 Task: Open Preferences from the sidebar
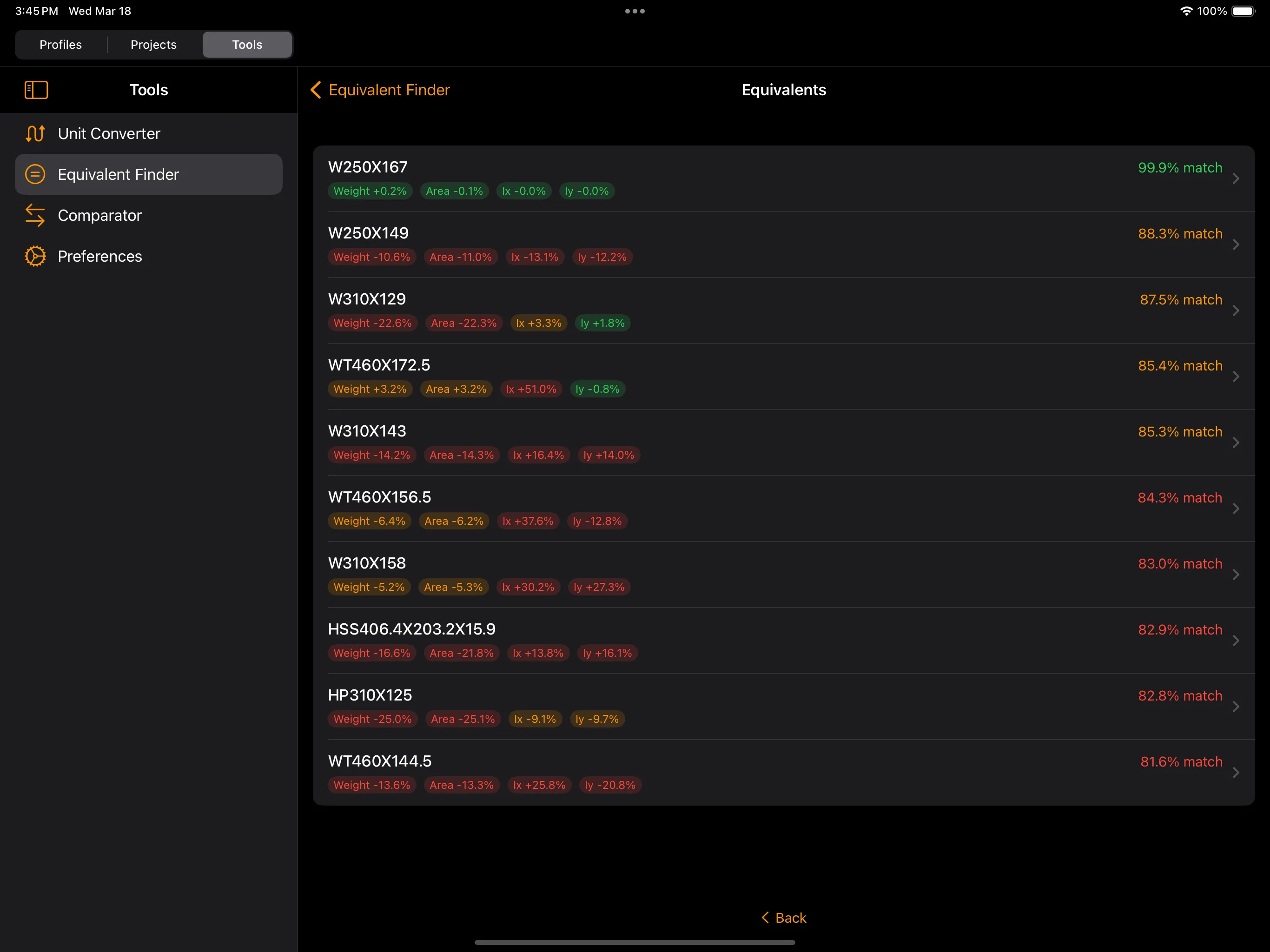coord(99,257)
